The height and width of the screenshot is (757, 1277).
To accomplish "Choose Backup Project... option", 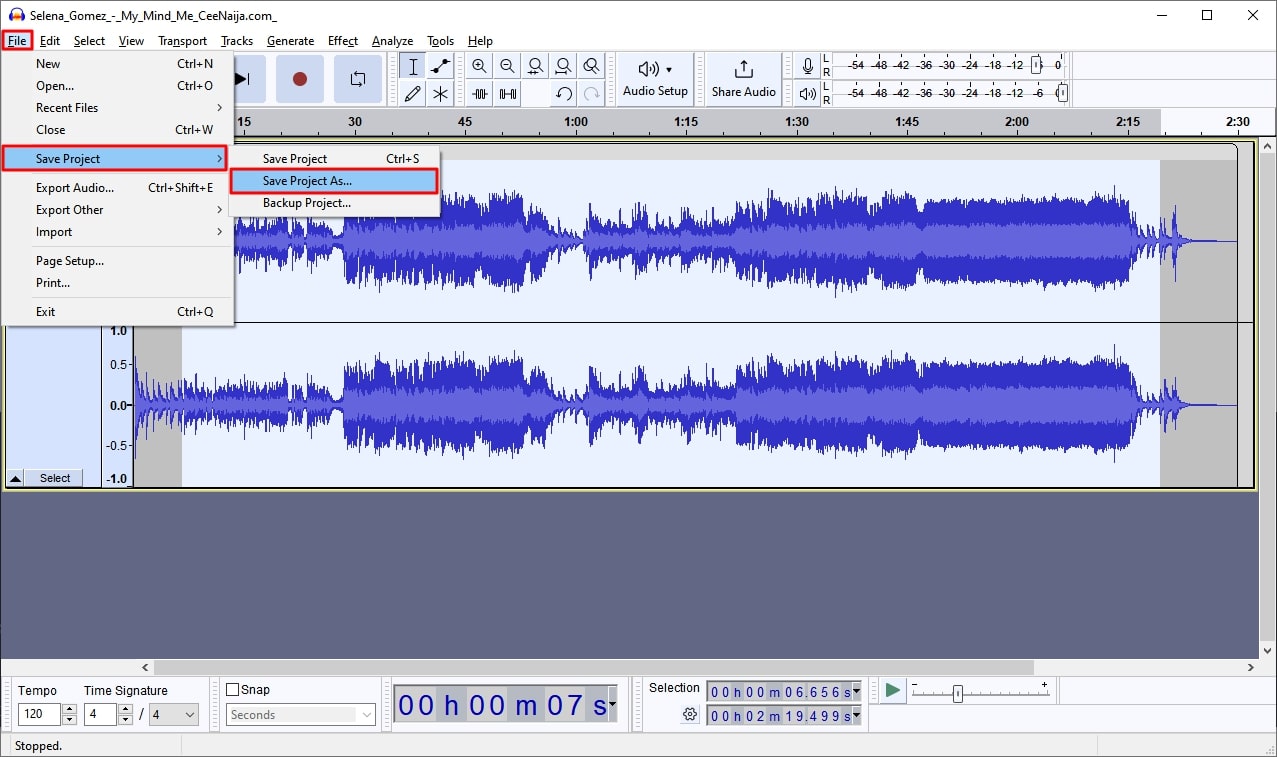I will pos(334,203).
